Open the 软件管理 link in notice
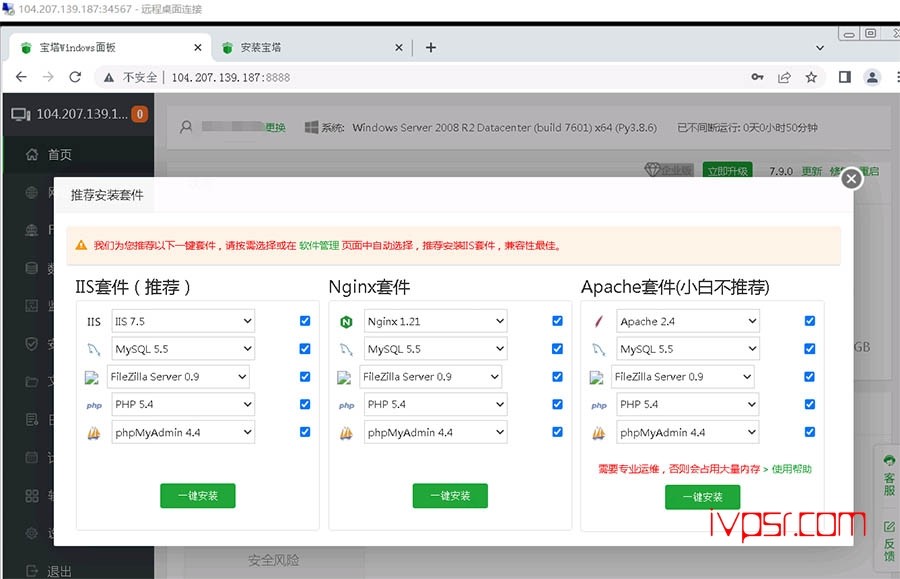Viewport: 900px width, 579px height. 319,246
